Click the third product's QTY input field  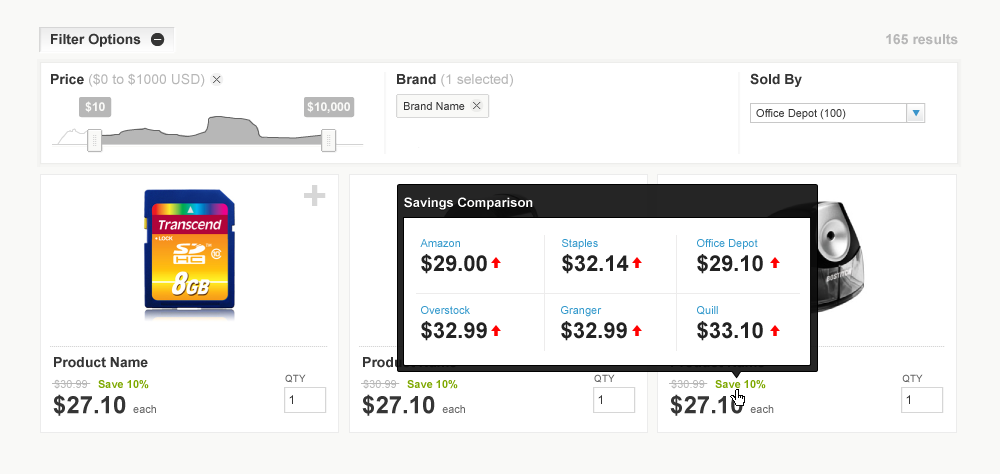(x=922, y=400)
